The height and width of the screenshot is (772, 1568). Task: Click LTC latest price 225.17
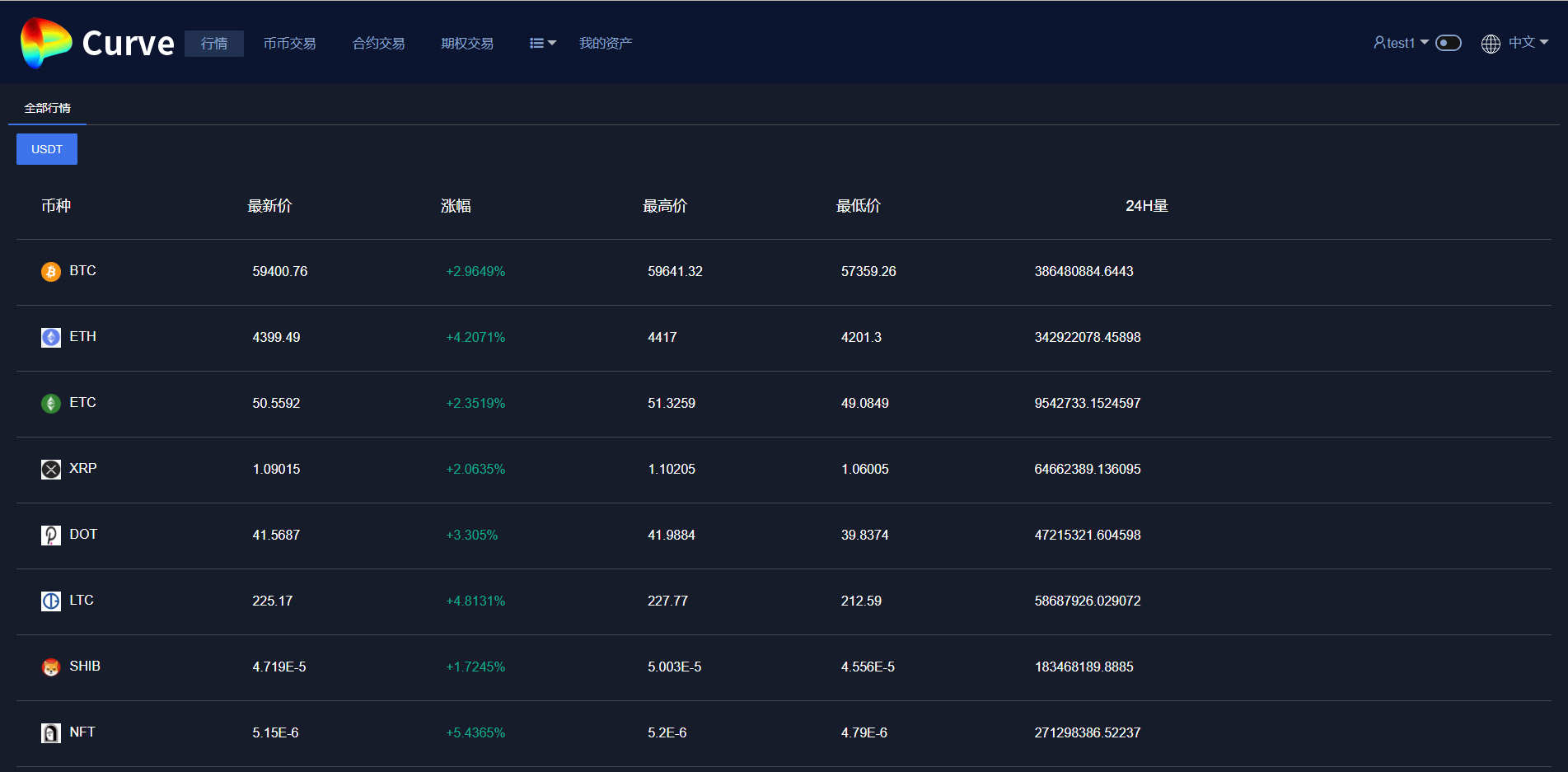(273, 601)
